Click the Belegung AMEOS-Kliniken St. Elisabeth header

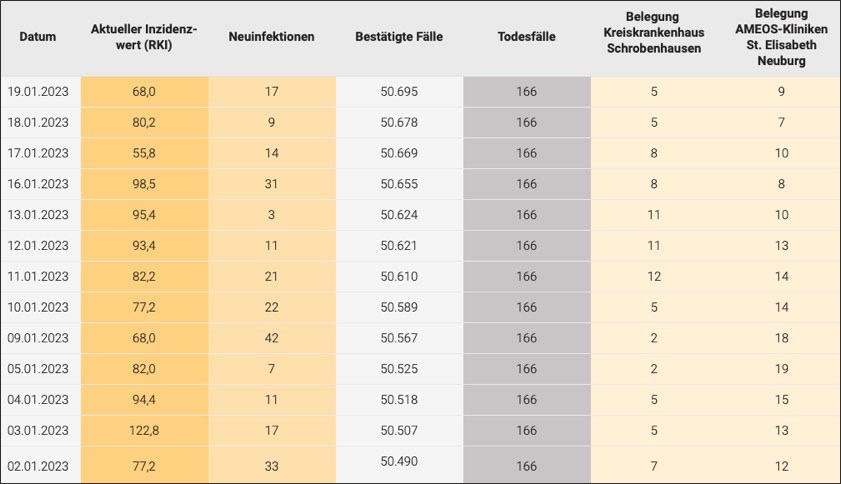[781, 37]
